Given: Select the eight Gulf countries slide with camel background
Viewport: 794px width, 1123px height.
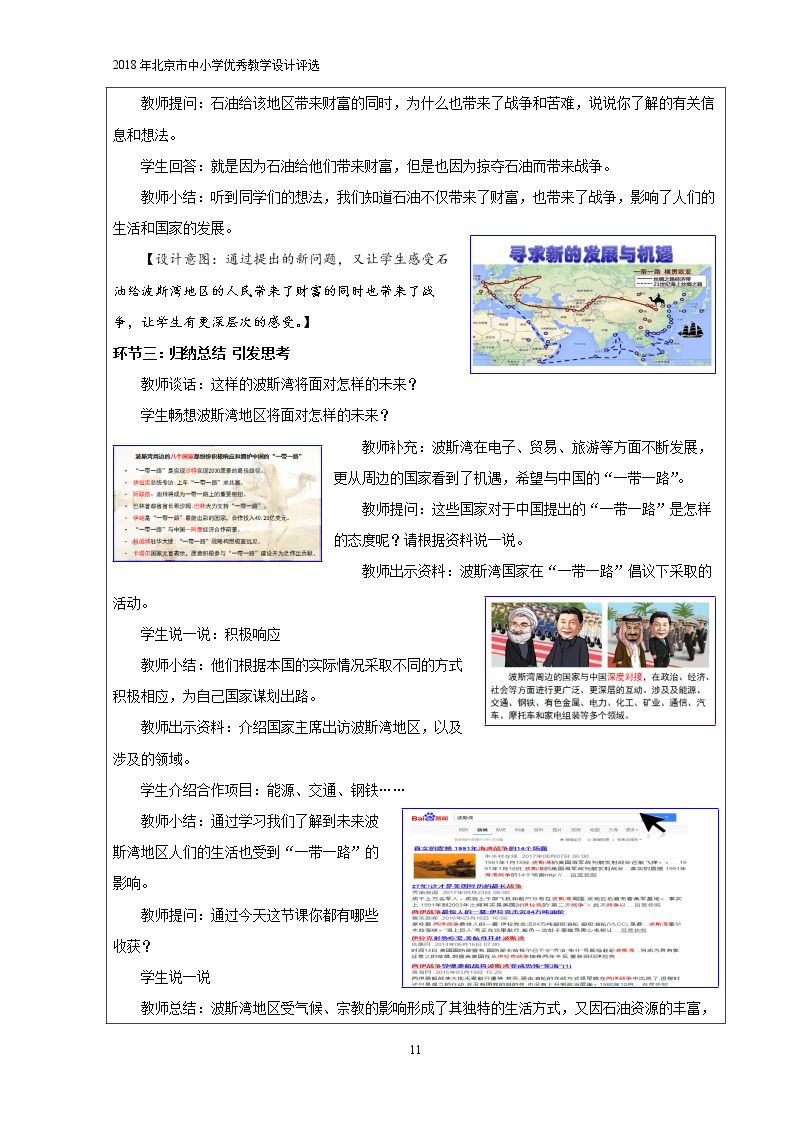Looking at the screenshot, I should [x=217, y=503].
